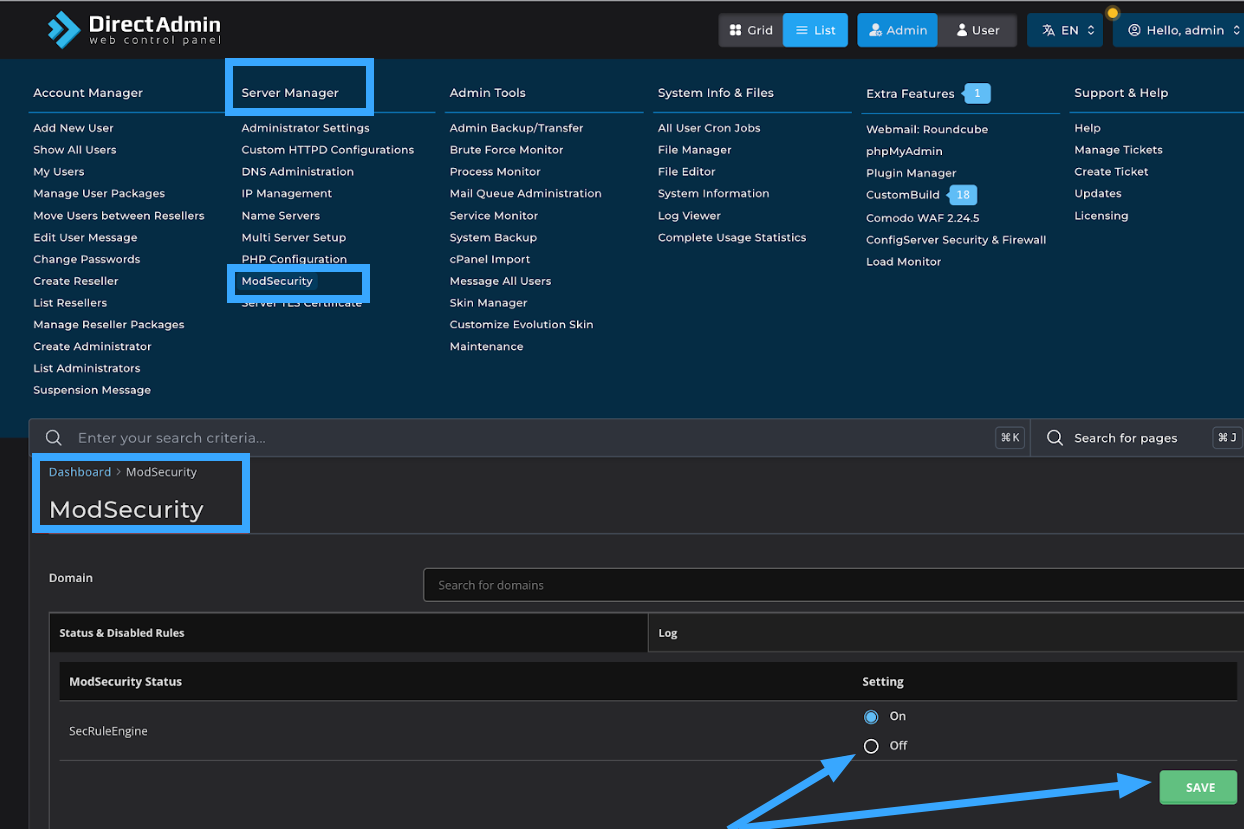Select the On radio for SecRuleEngine

coord(871,717)
